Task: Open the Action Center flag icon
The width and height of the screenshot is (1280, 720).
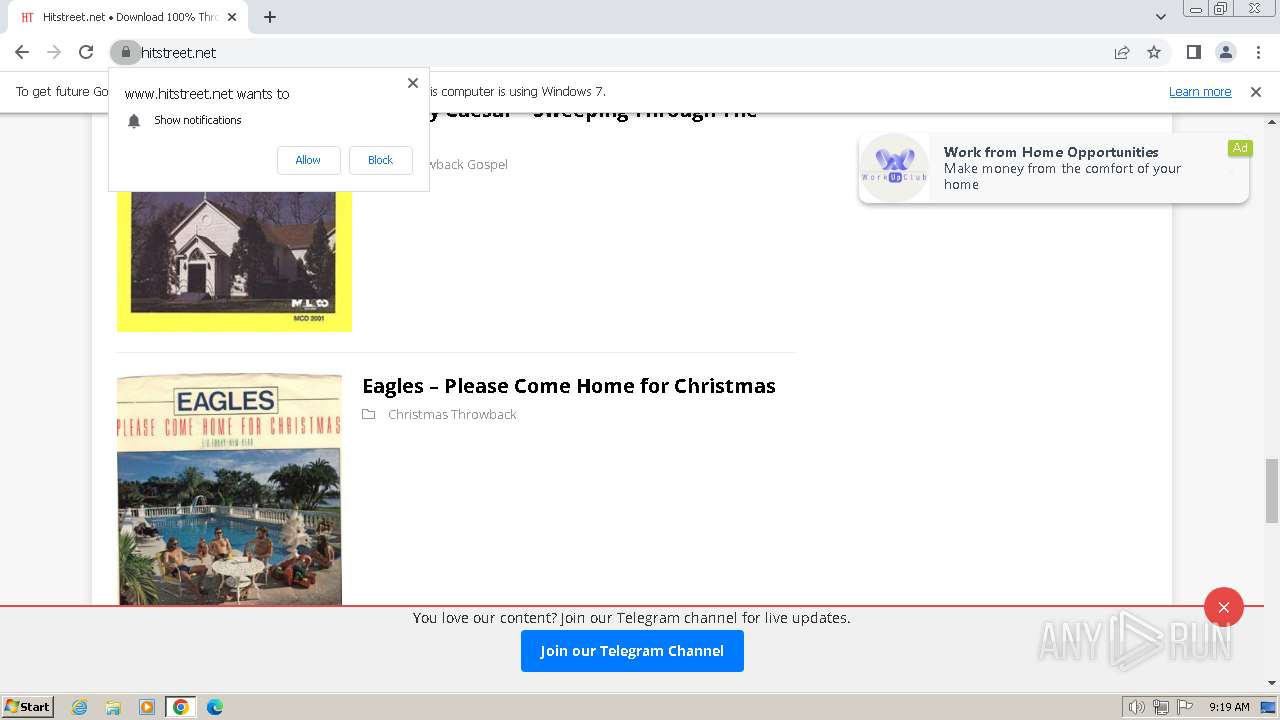Action: pos(1185,707)
